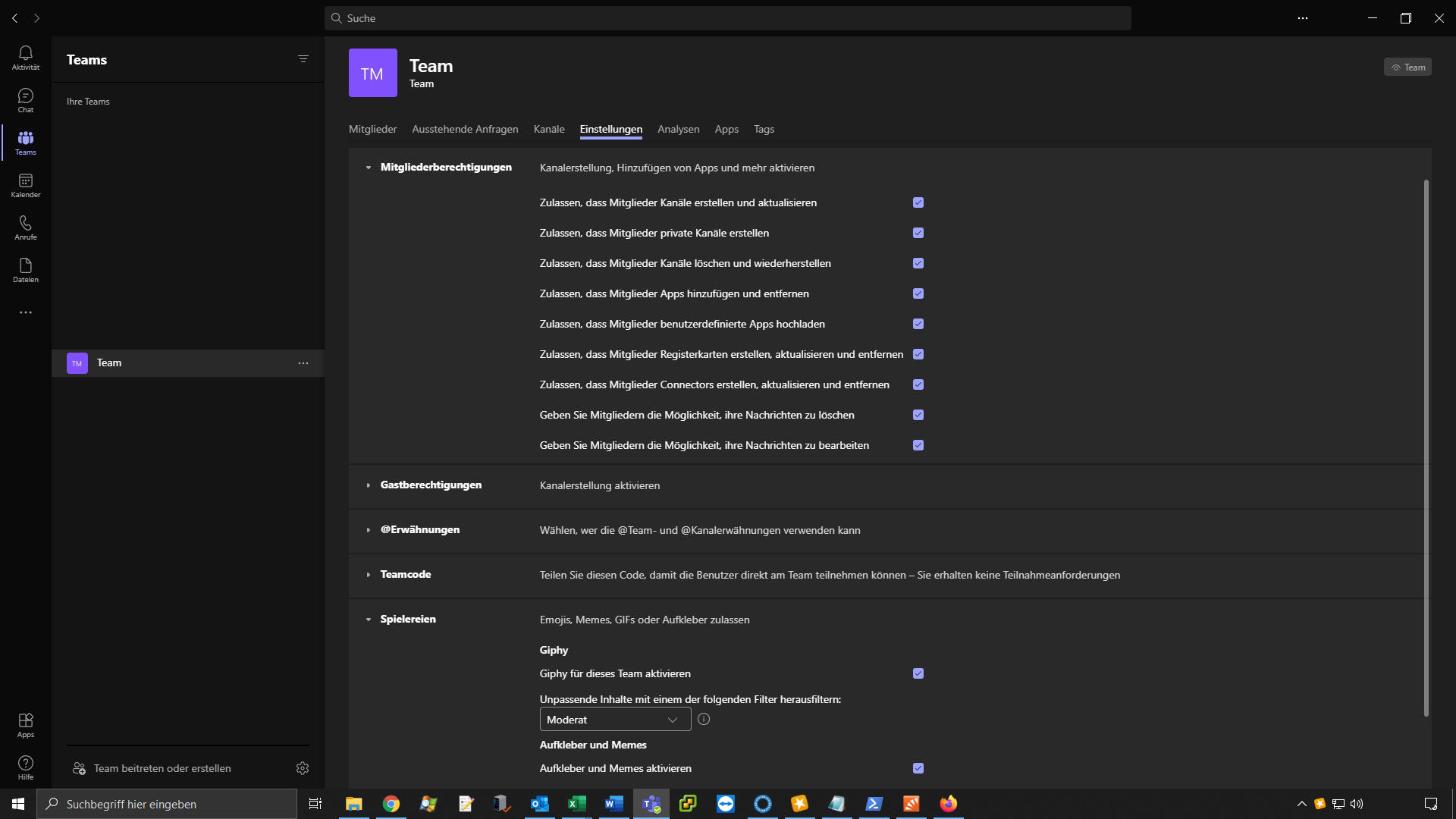The height and width of the screenshot is (819, 1456).
Task: Expand the Gastberechtigungen section
Action: coord(369,485)
